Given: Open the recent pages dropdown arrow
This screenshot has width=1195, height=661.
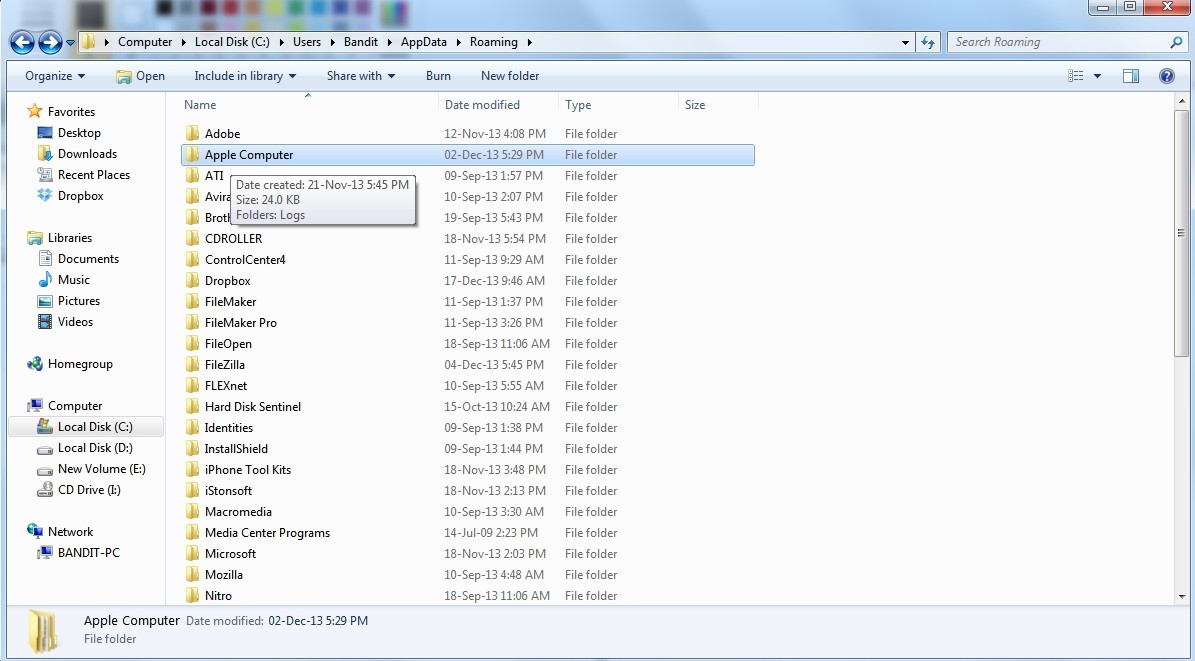Looking at the screenshot, I should pyautogui.click(x=70, y=43).
